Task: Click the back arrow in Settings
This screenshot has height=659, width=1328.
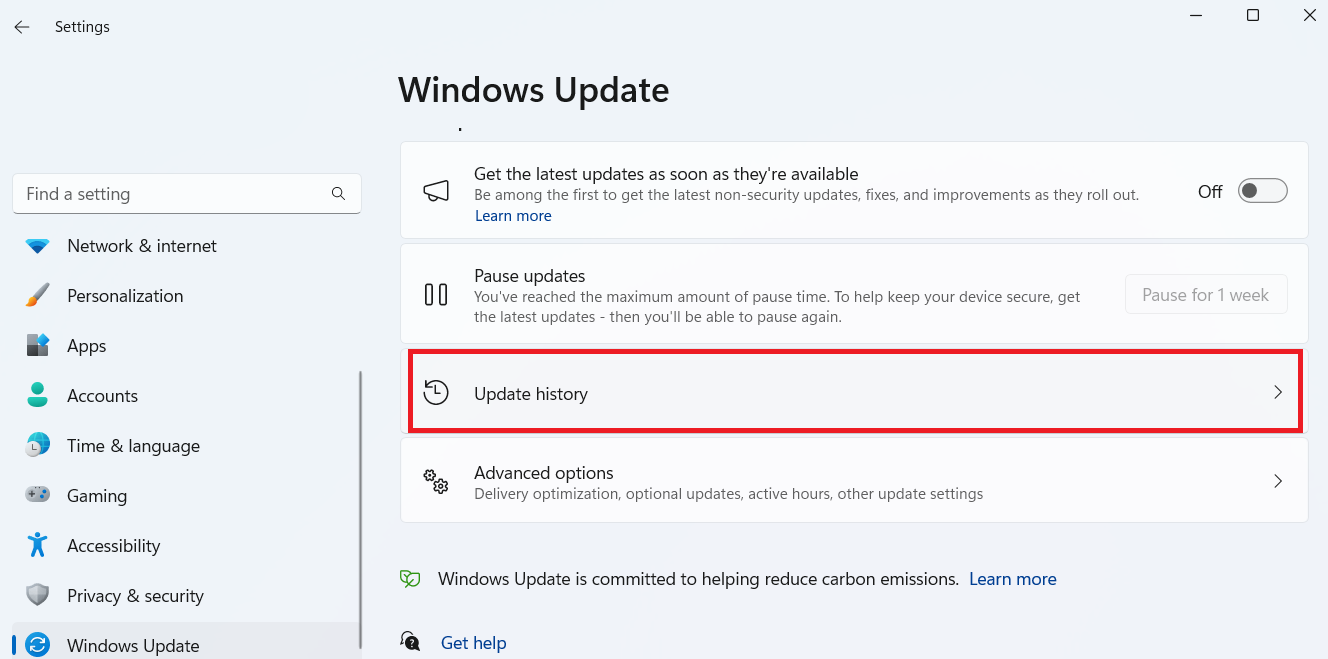Action: [22, 27]
